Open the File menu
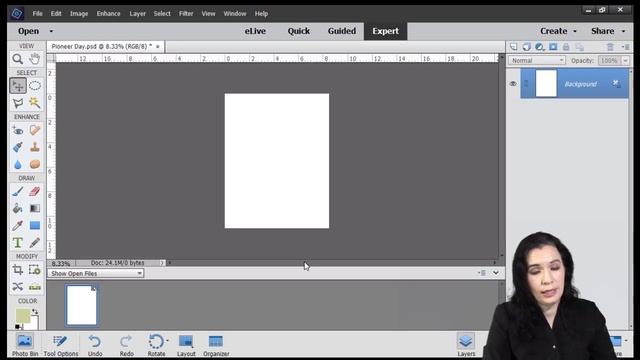Viewport: 640px width, 360px height. click(x=38, y=13)
